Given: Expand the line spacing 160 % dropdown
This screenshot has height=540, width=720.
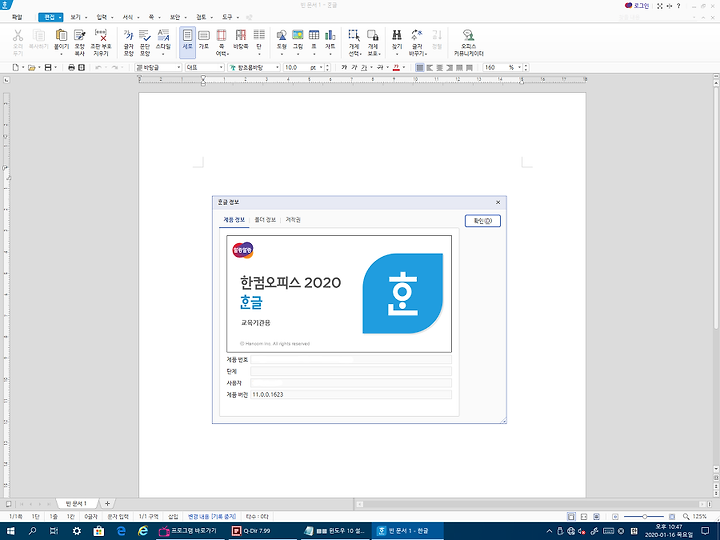Looking at the screenshot, I should [520, 68].
